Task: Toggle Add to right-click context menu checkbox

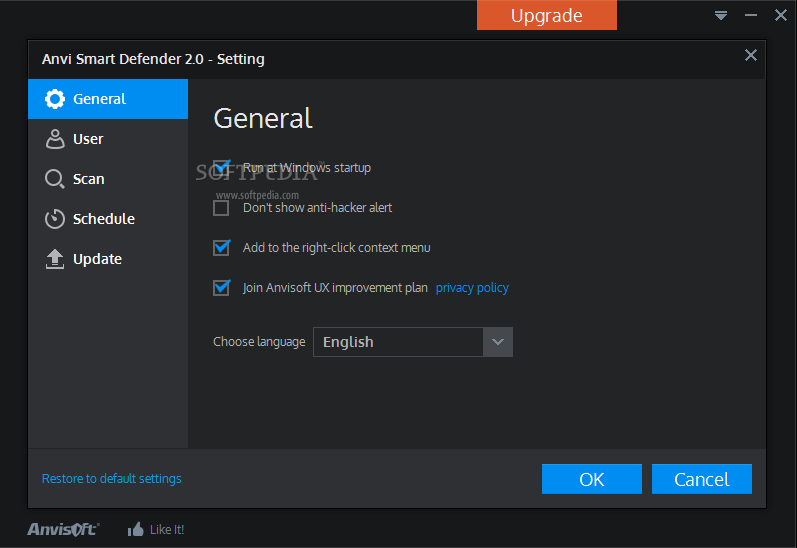Action: coord(221,248)
